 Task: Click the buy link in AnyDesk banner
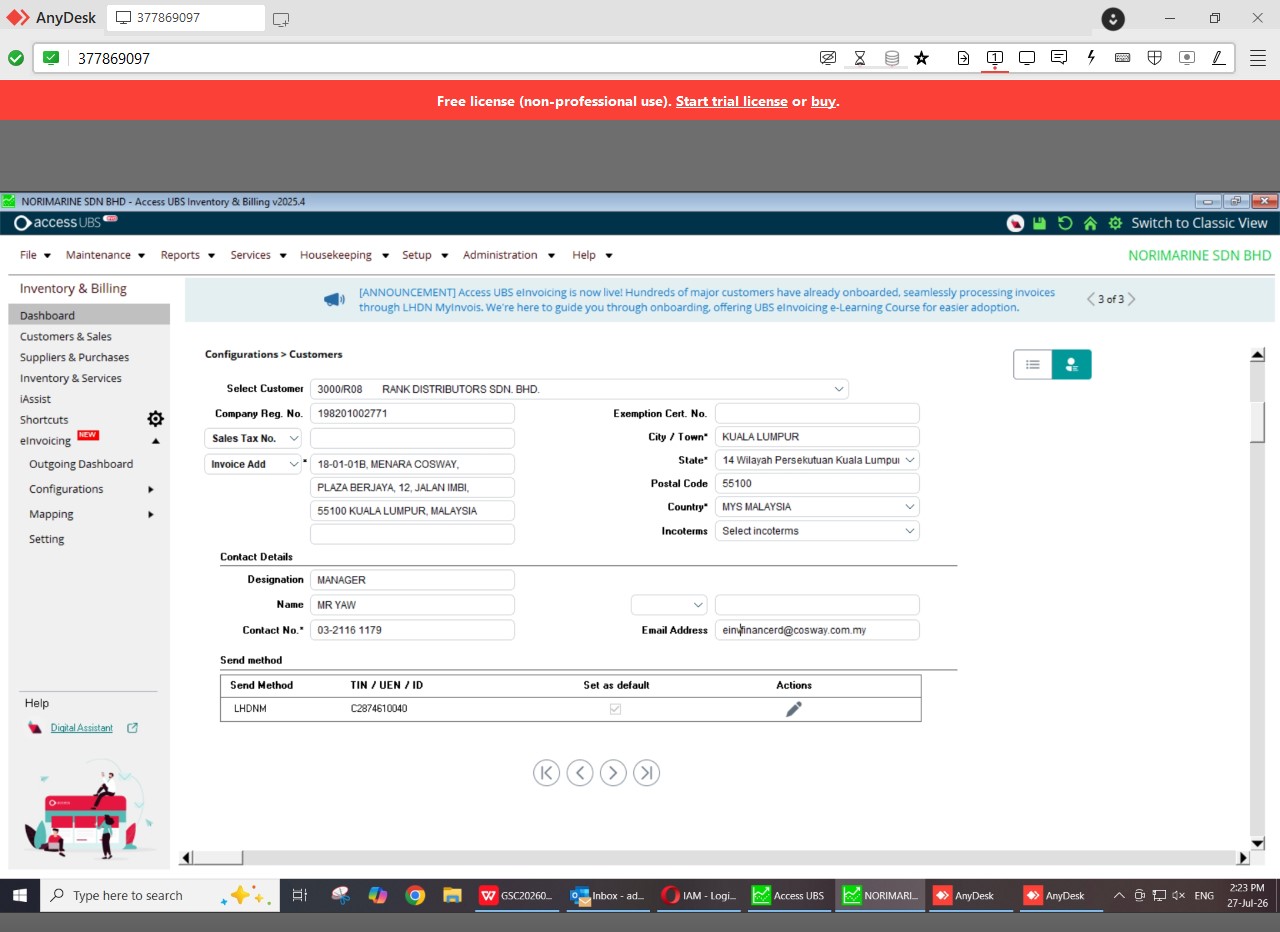pos(823,101)
